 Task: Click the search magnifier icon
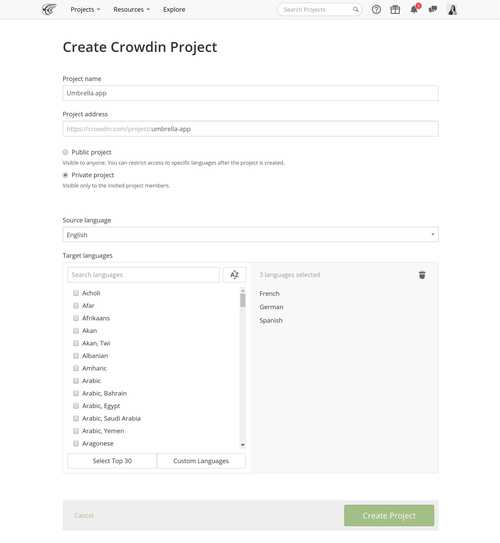pos(355,10)
